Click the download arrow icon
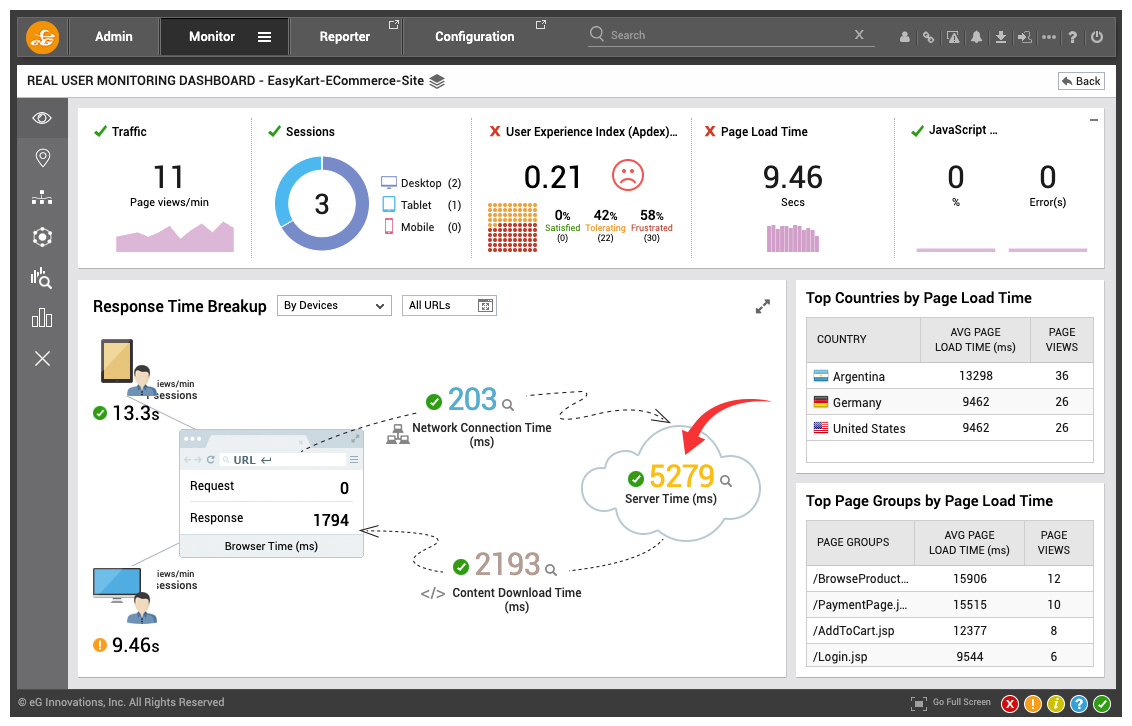The height and width of the screenshot is (726, 1132). click(1001, 37)
